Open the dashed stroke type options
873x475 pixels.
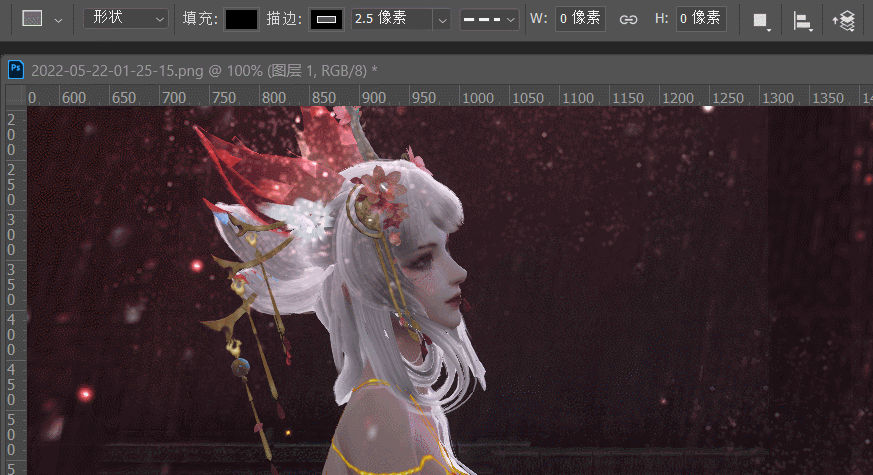pos(489,19)
